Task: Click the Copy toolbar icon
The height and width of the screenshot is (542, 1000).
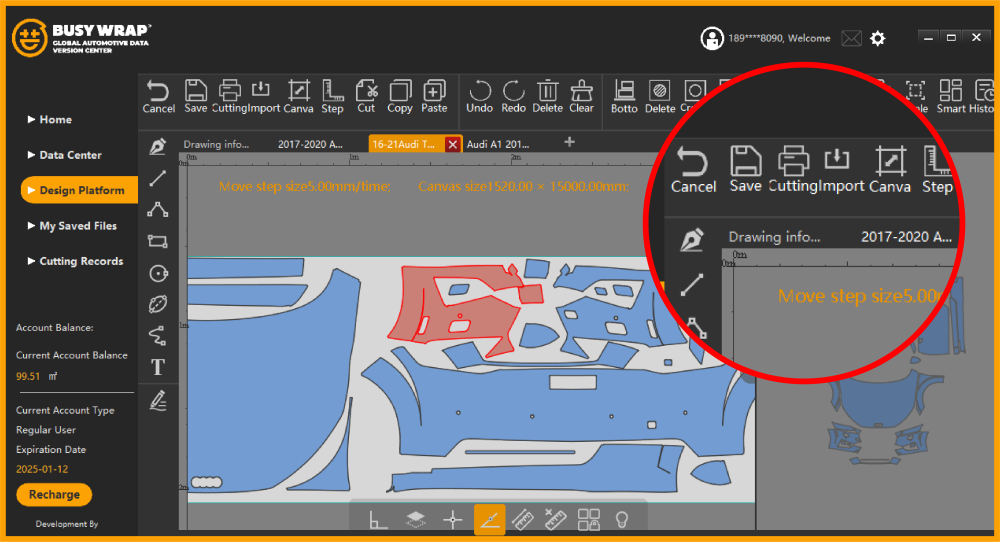Action: [400, 91]
